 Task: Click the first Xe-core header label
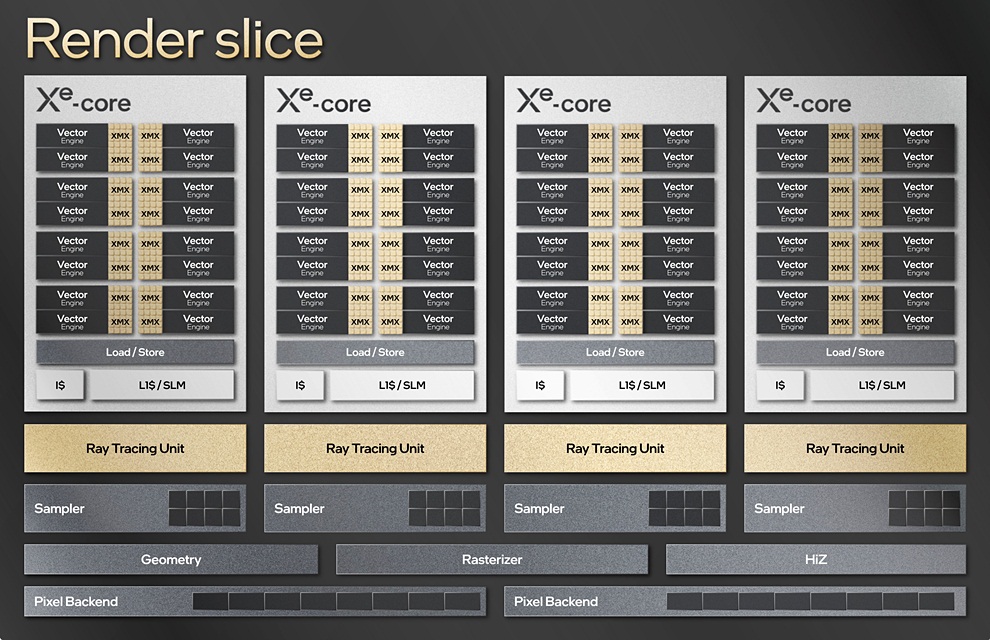[84, 101]
